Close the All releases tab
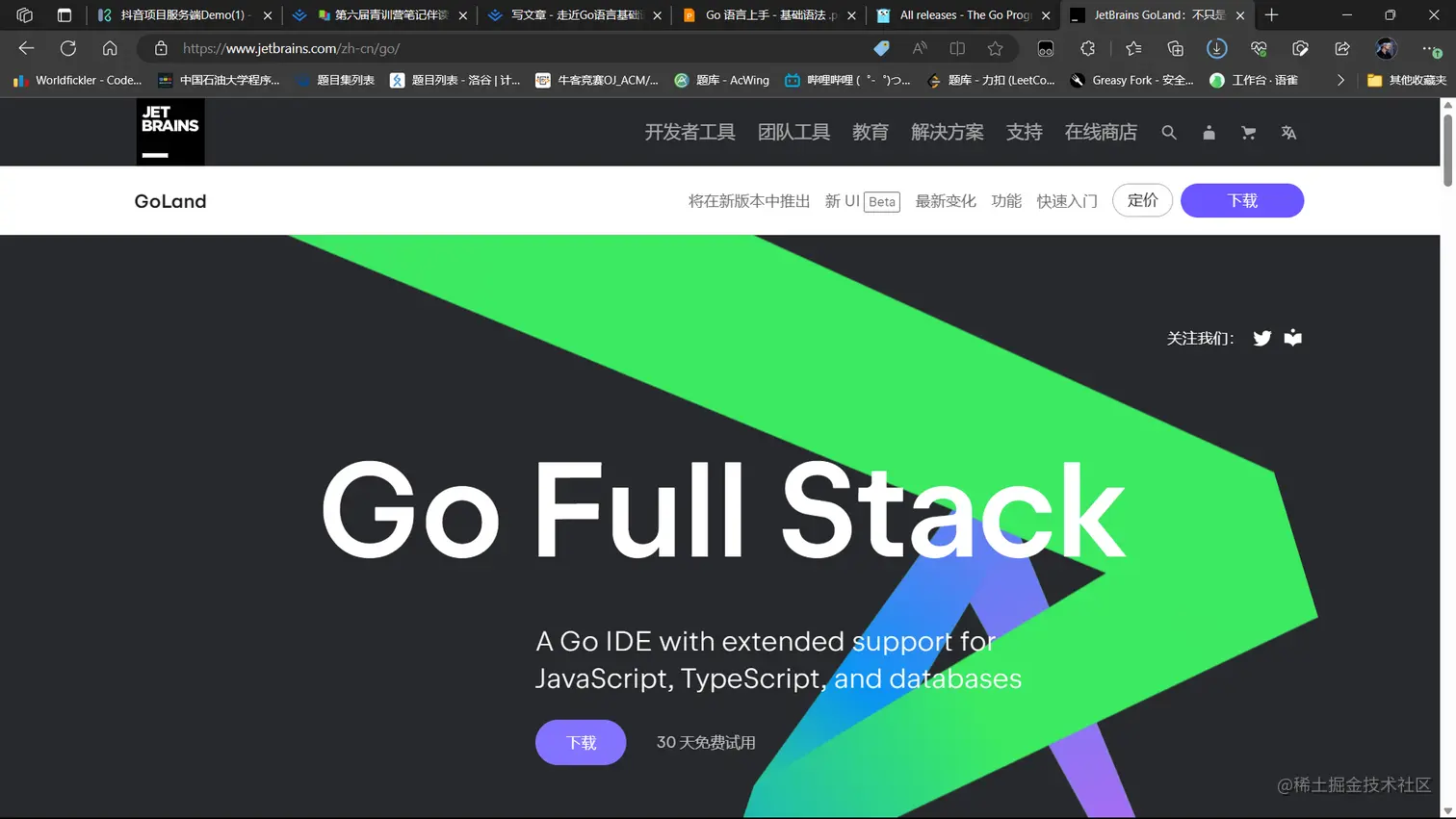The height and width of the screenshot is (819, 1456). click(1046, 15)
